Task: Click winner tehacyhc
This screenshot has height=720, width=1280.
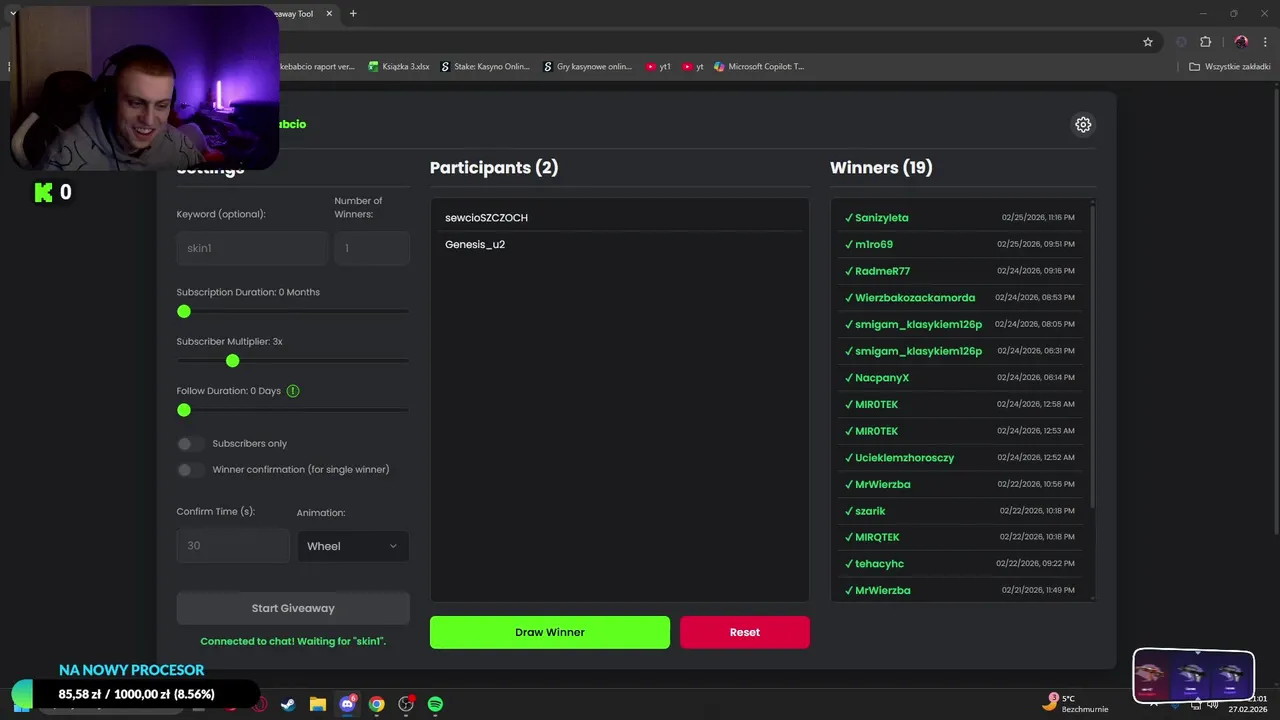Action: click(879, 564)
